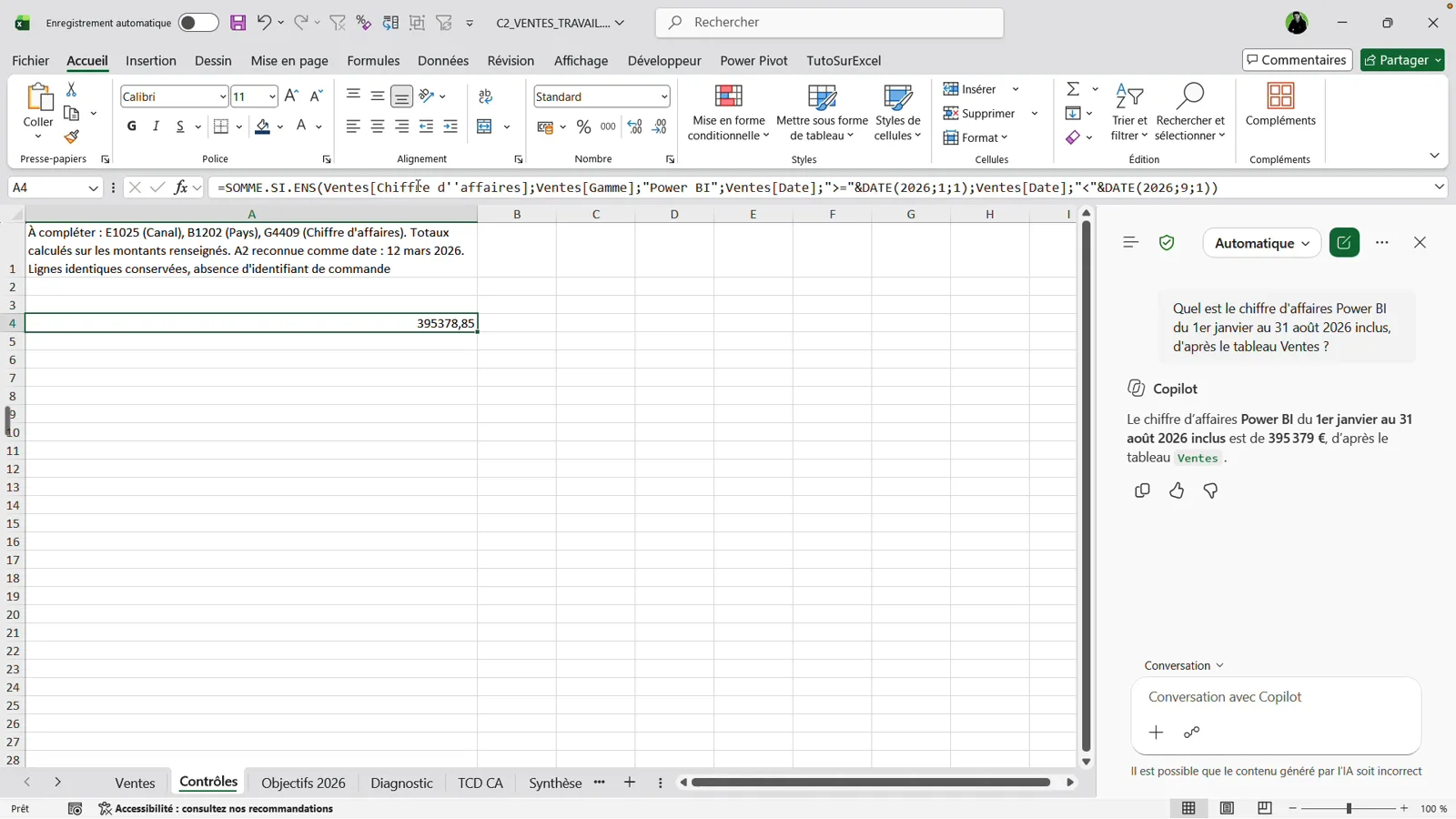Open the font size dropdown
The height and width of the screenshot is (819, 1456).
pyautogui.click(x=271, y=96)
